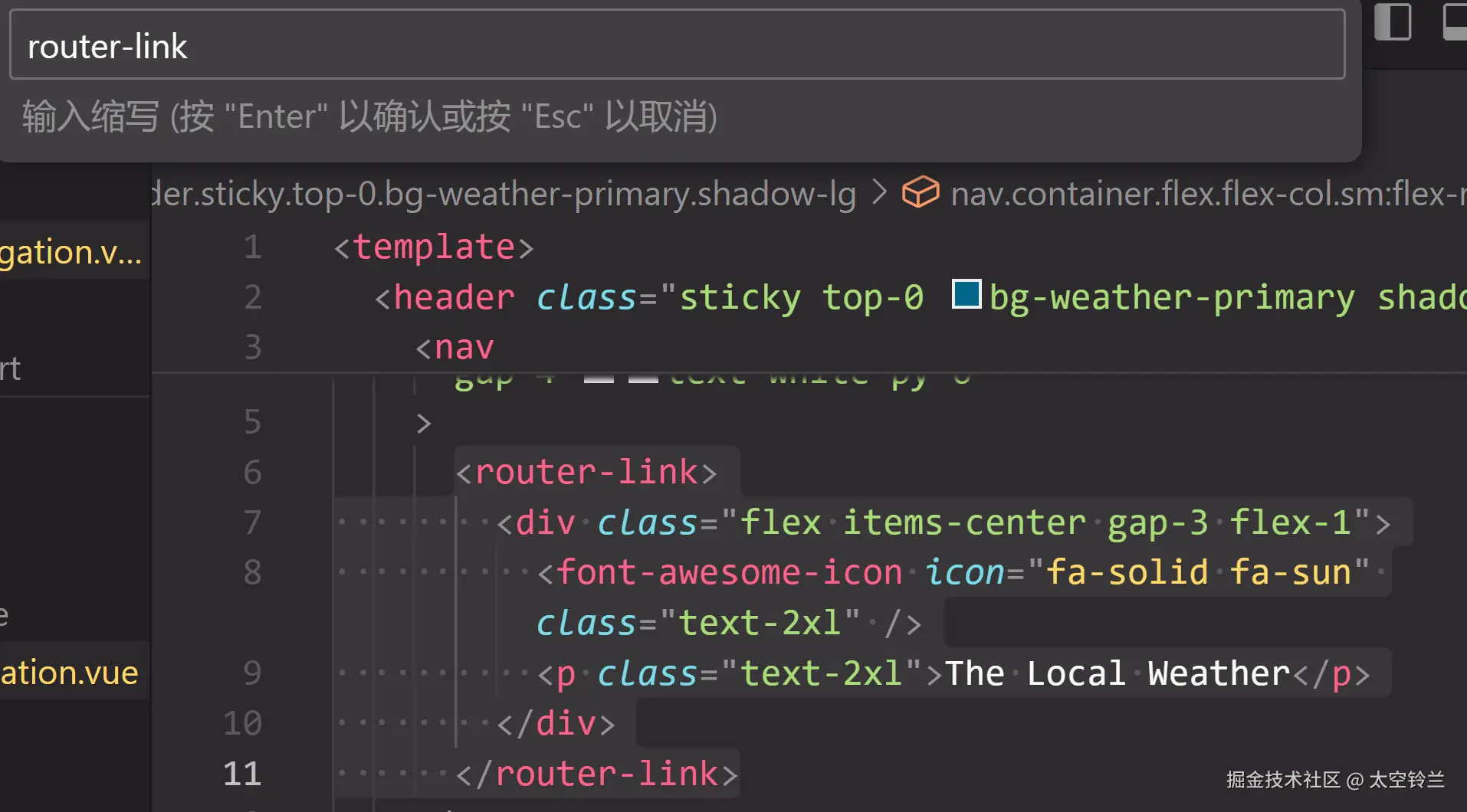Toggle the primary sidebar layout icon

point(1393,22)
